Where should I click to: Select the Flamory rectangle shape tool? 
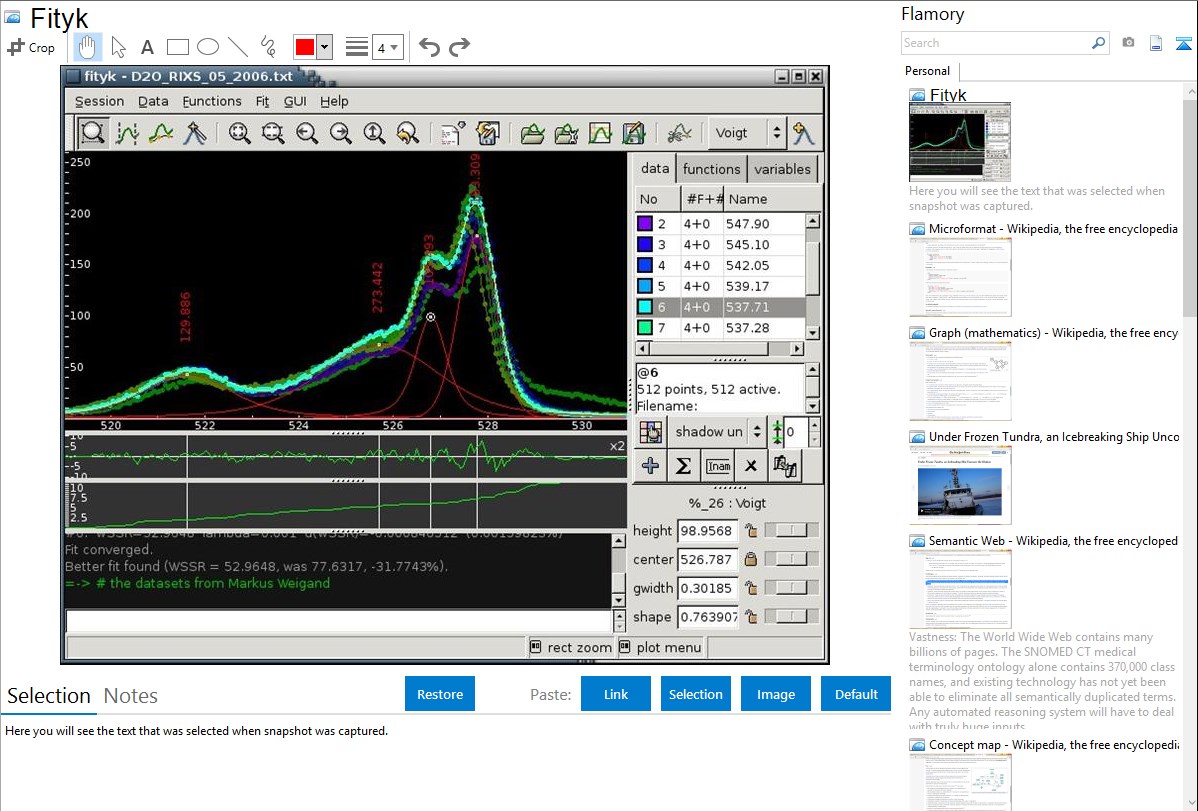pyautogui.click(x=177, y=47)
